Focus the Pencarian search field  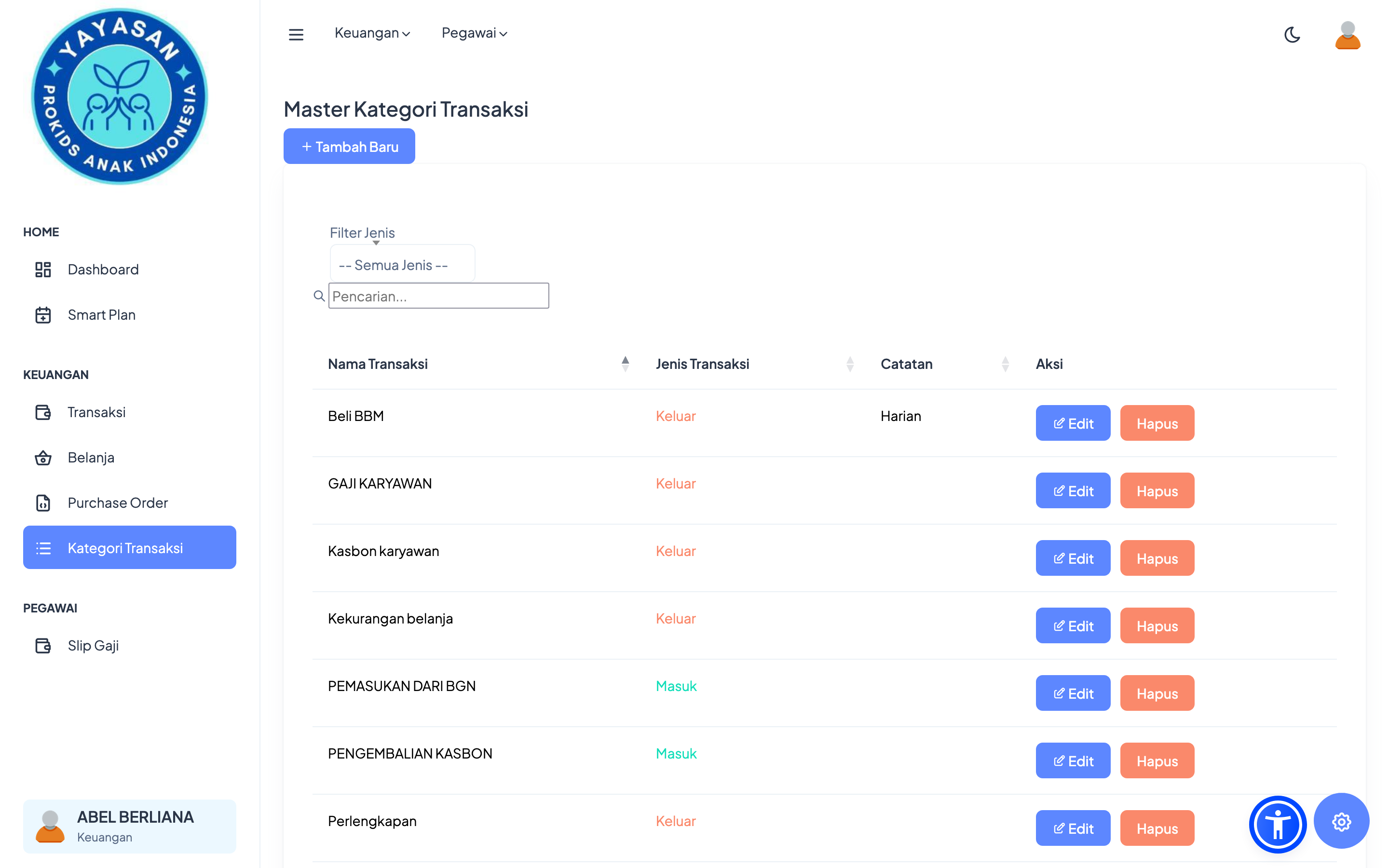point(439,296)
